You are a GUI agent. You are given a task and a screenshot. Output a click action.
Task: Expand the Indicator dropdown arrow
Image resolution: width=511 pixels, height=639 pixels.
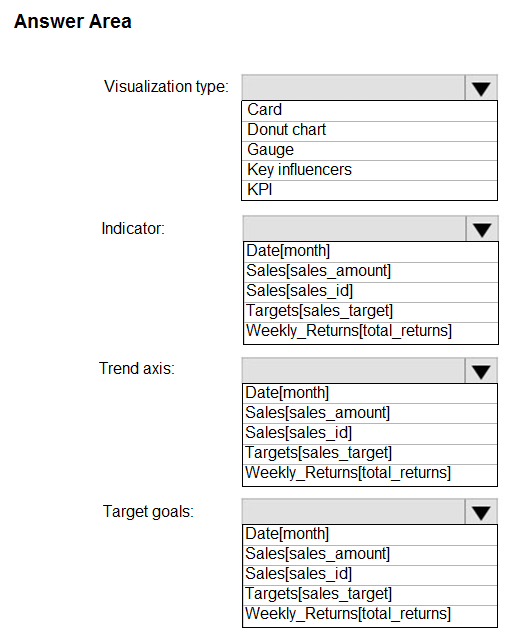point(482,229)
